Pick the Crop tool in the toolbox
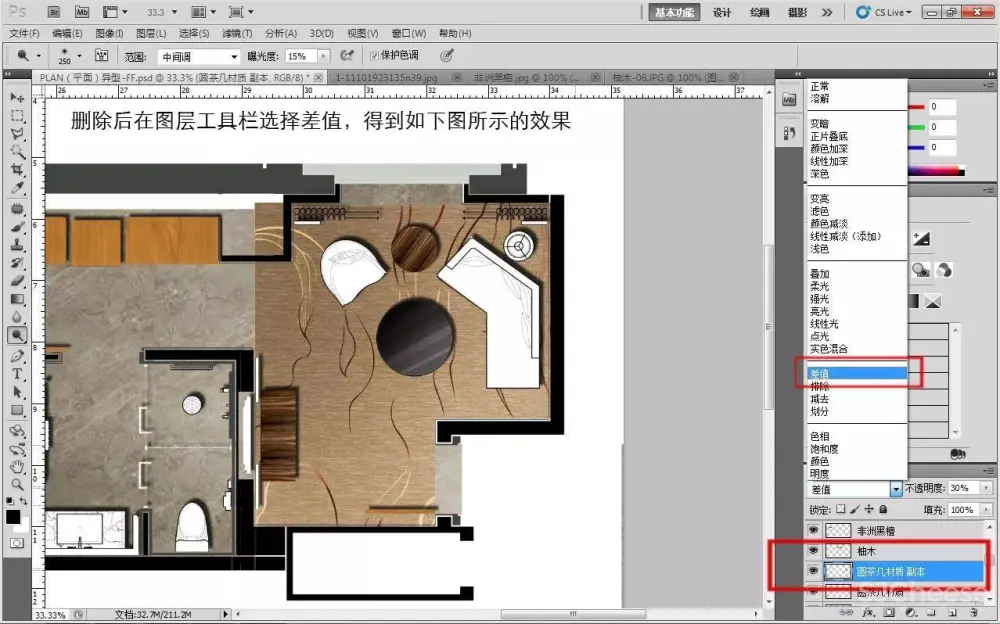 coord(17,170)
